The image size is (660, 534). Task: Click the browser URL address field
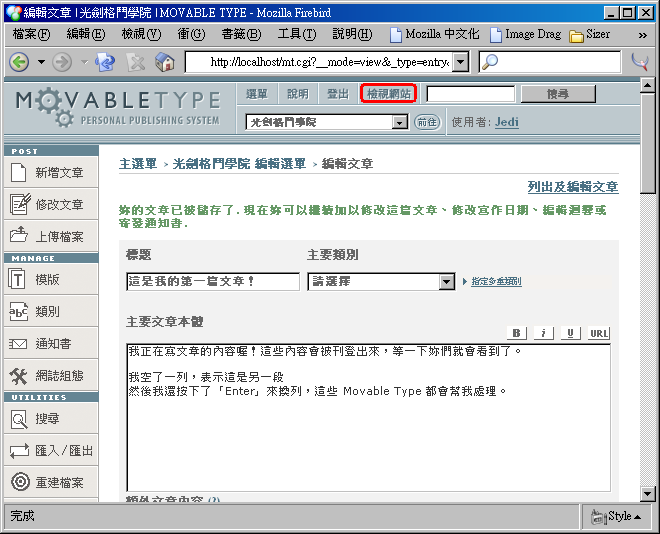click(x=319, y=63)
